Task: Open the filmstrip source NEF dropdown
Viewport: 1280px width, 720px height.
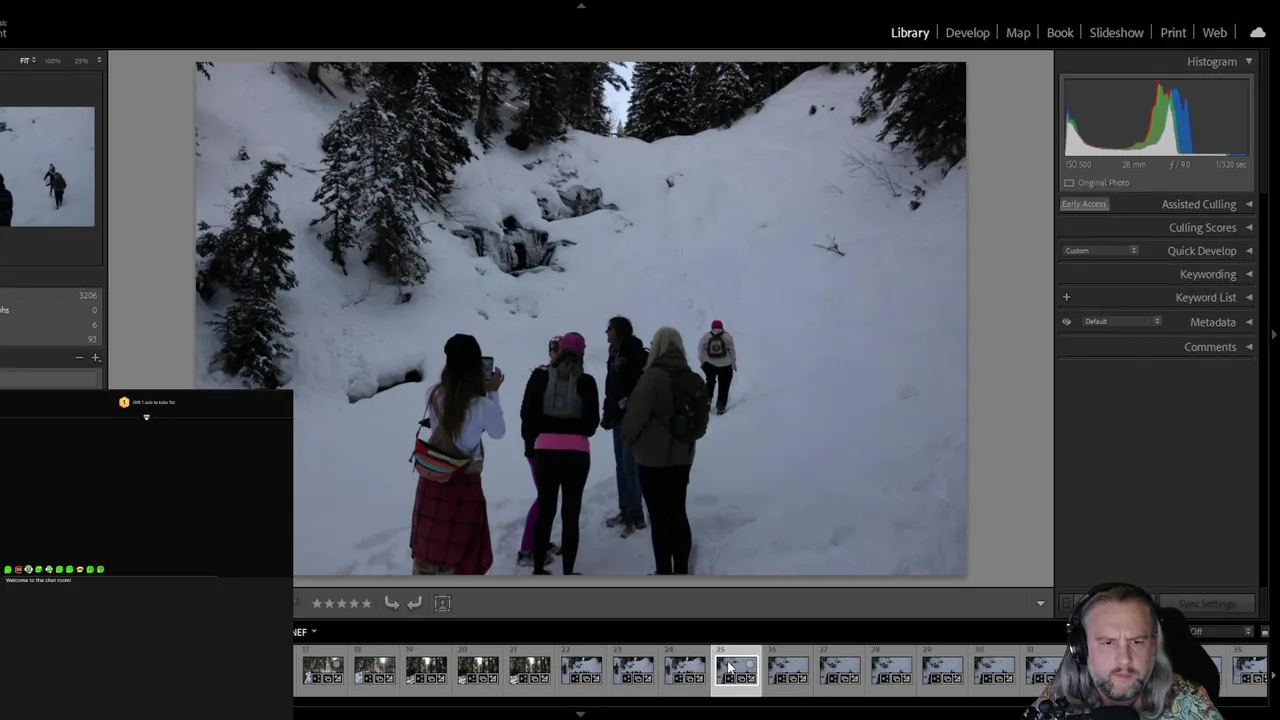Action: (x=305, y=632)
